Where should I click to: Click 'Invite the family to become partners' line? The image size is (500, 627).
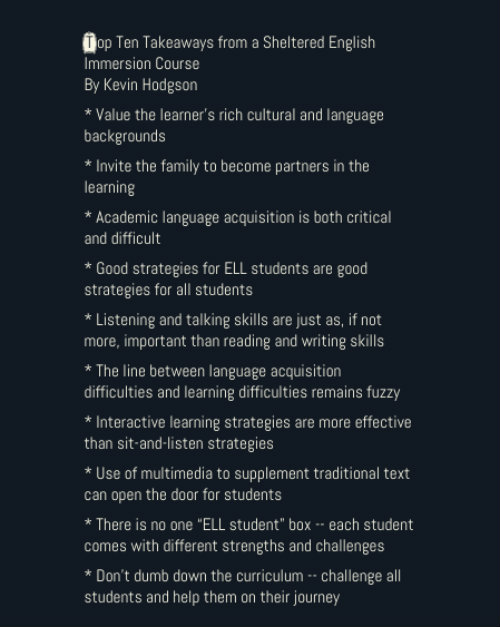pos(227,166)
